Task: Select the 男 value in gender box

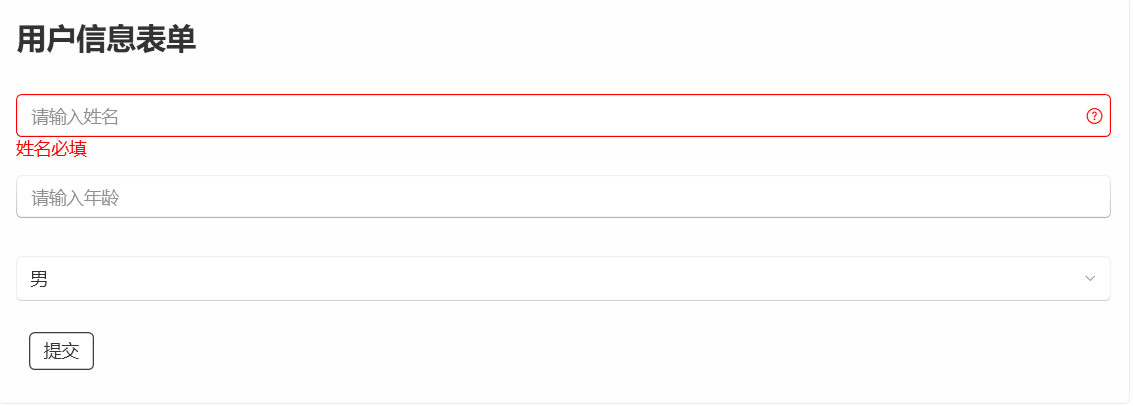Action: (39, 279)
